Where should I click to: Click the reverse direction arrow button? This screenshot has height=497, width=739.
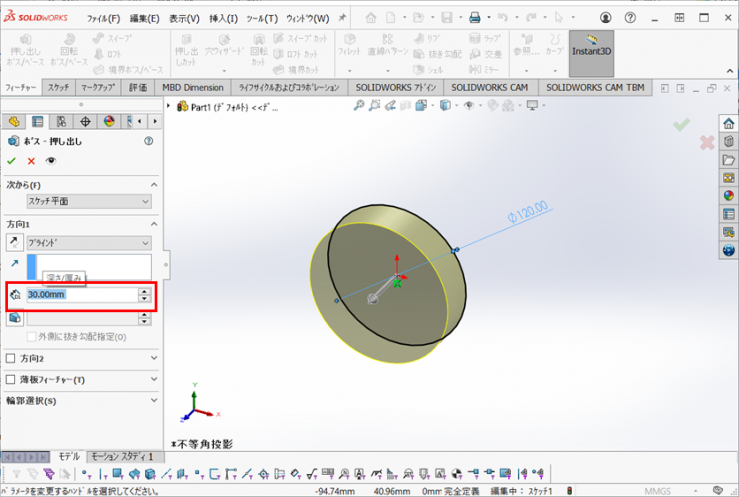[x=14, y=243]
